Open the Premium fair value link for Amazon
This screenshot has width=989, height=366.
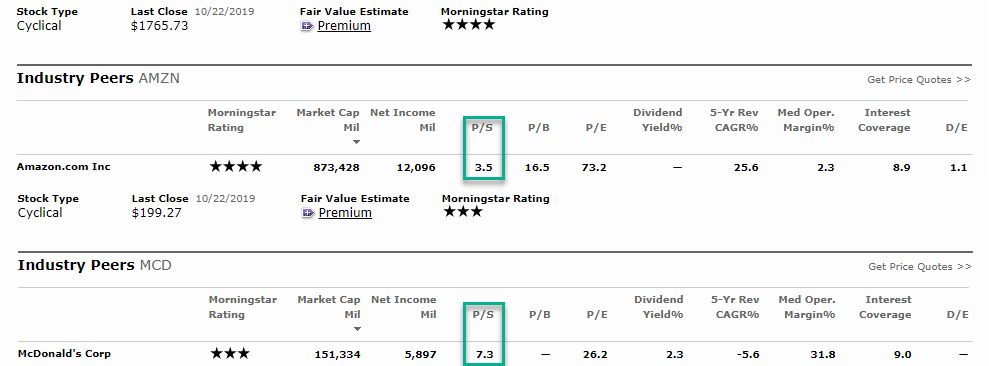click(344, 26)
